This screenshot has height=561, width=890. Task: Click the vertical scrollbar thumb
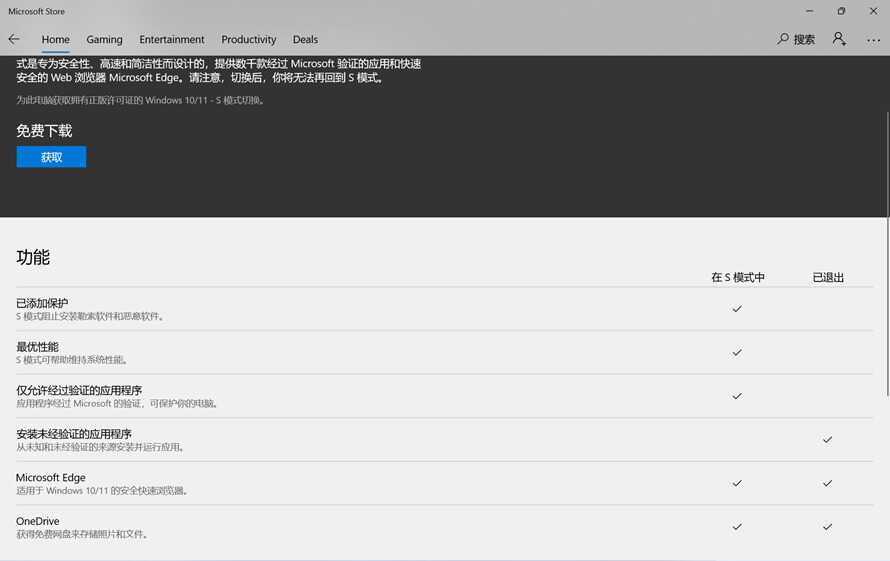coord(887,254)
